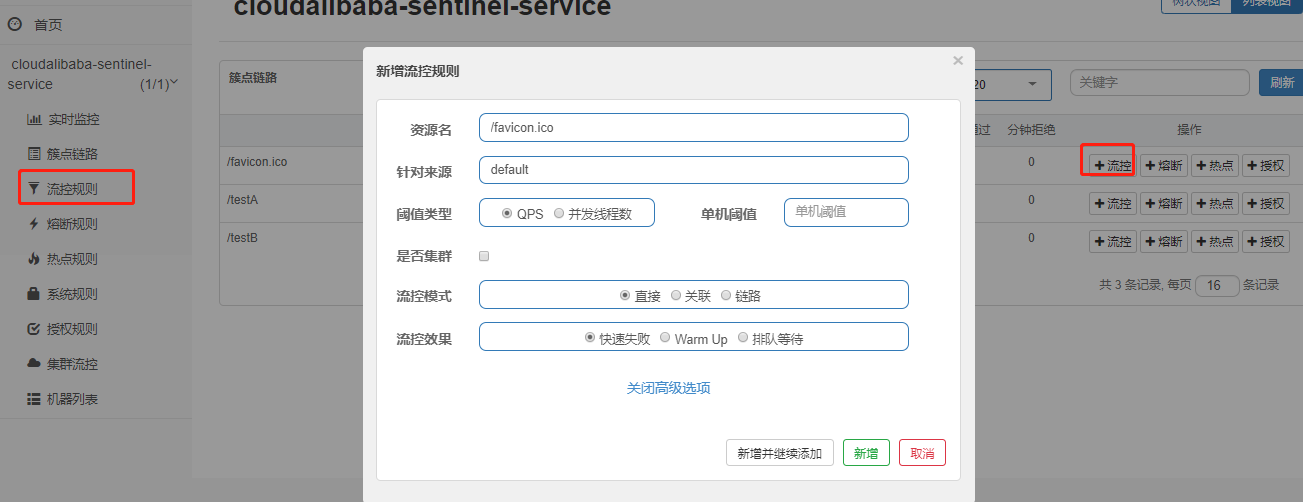Screen dimensions: 1303x502
Task: Click the flame icon beside 热点规则
Action: (x=34, y=259)
